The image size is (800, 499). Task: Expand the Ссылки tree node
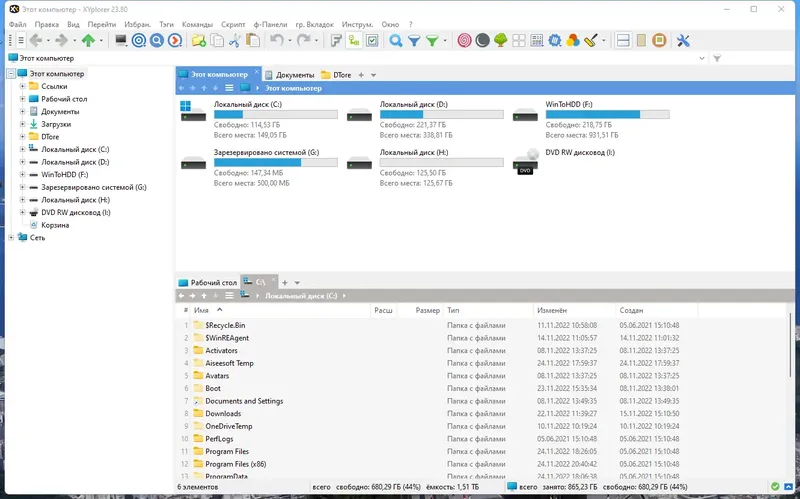coord(22,86)
